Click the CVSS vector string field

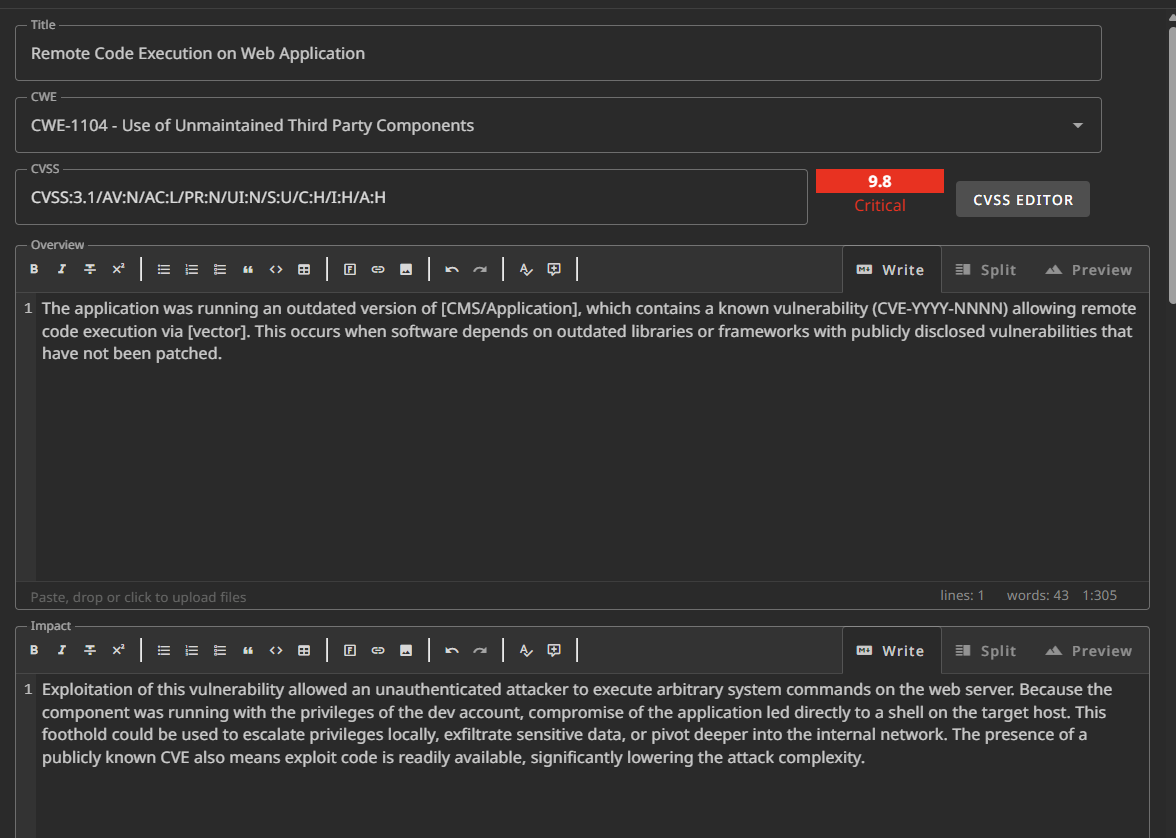410,197
